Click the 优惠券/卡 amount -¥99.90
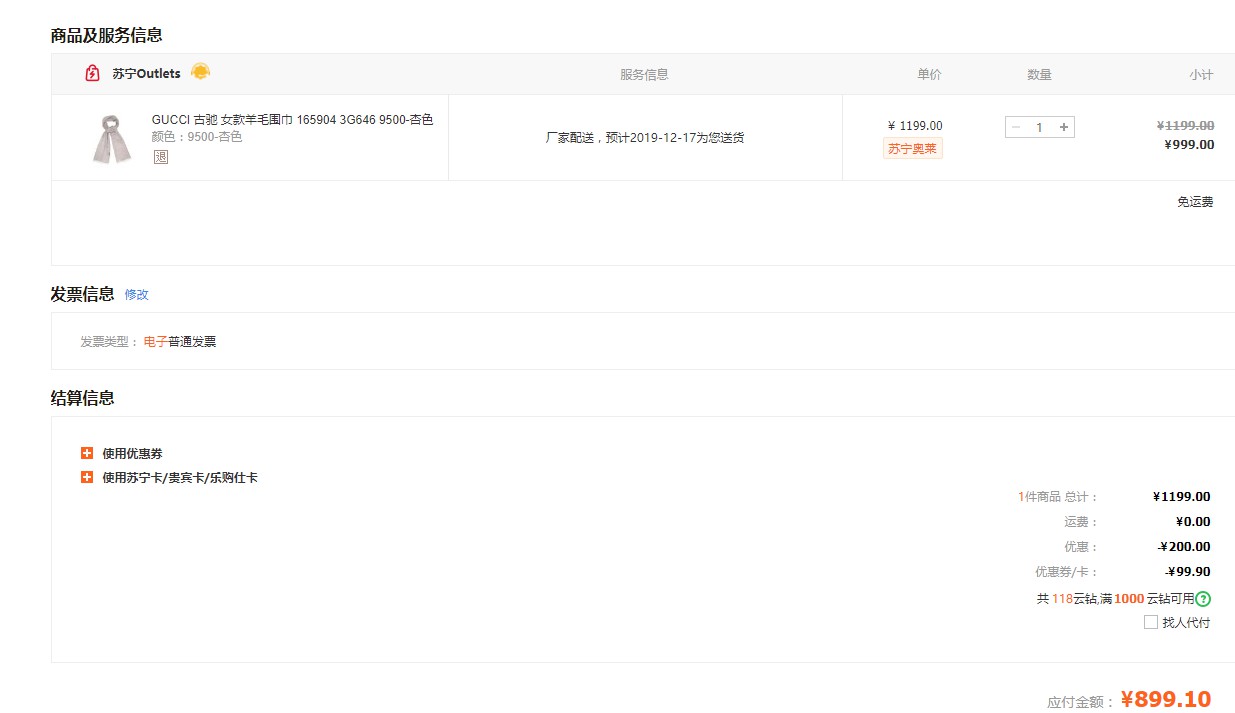This screenshot has height=713, width=1235. click(x=1188, y=572)
